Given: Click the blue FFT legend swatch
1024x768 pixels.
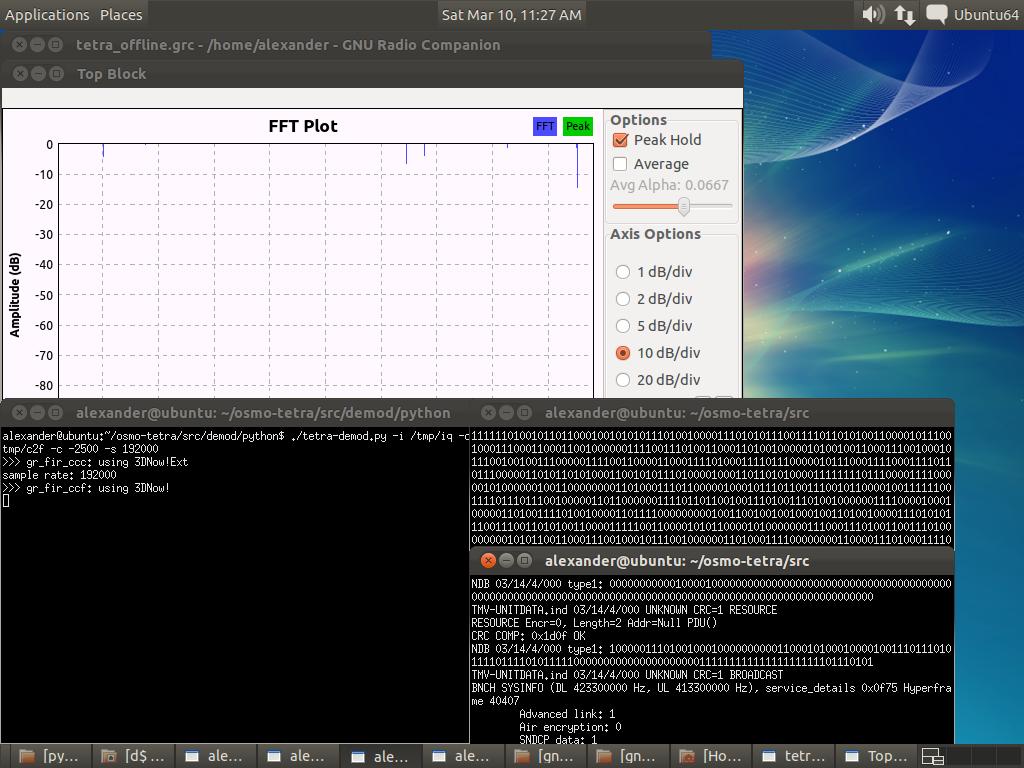Looking at the screenshot, I should click(545, 126).
